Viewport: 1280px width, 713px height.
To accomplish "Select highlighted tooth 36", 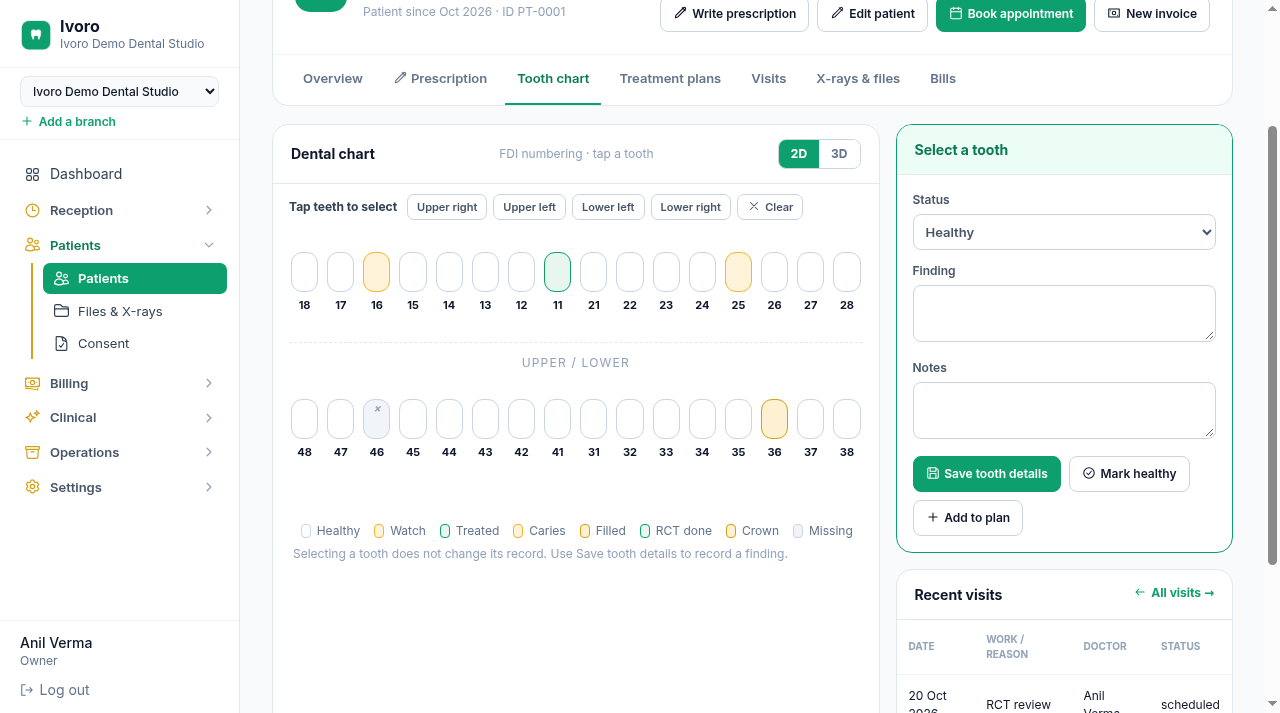I will coord(774,419).
